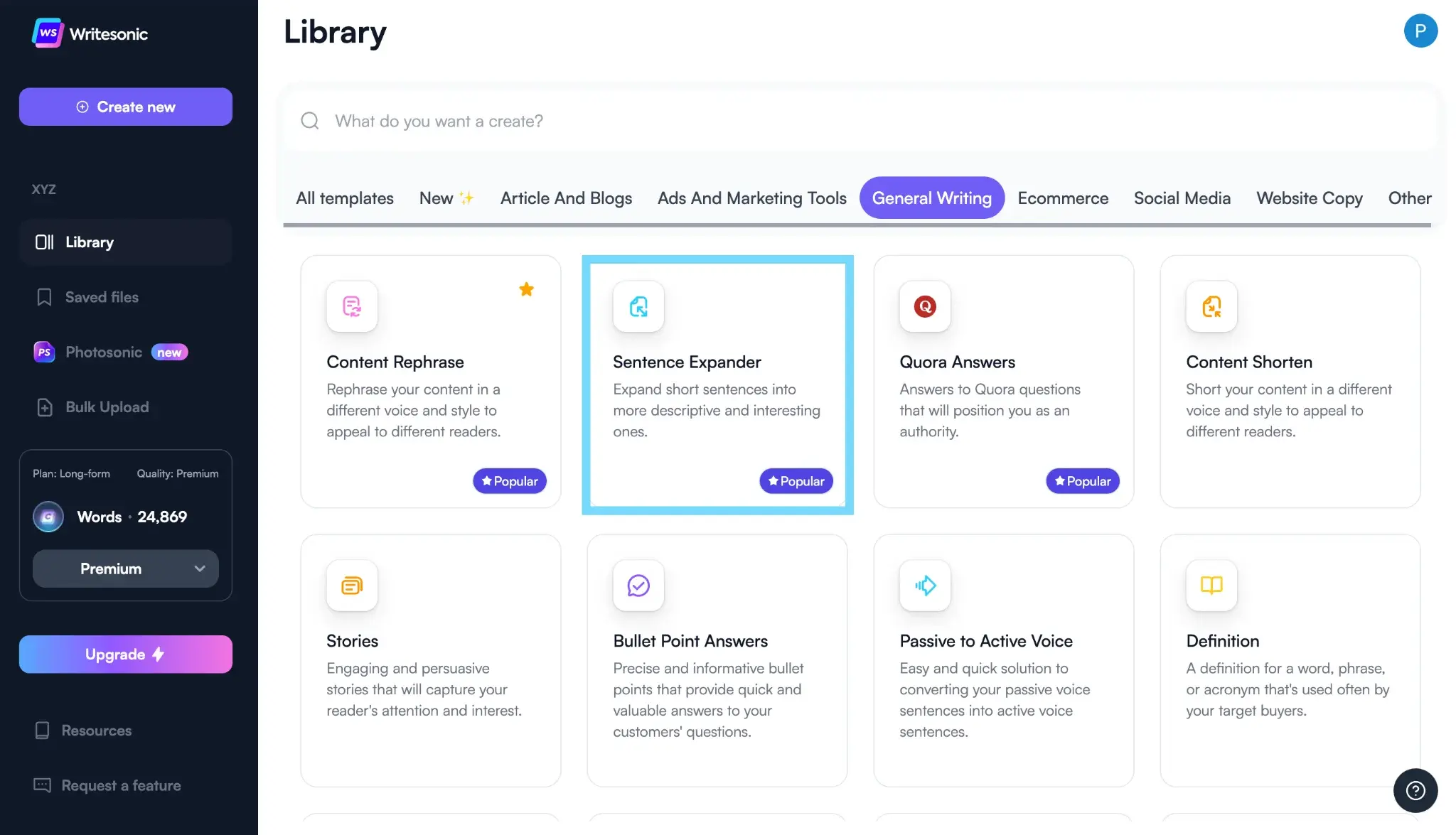Click the help question mark button
This screenshot has width=1456, height=835.
1415,790
